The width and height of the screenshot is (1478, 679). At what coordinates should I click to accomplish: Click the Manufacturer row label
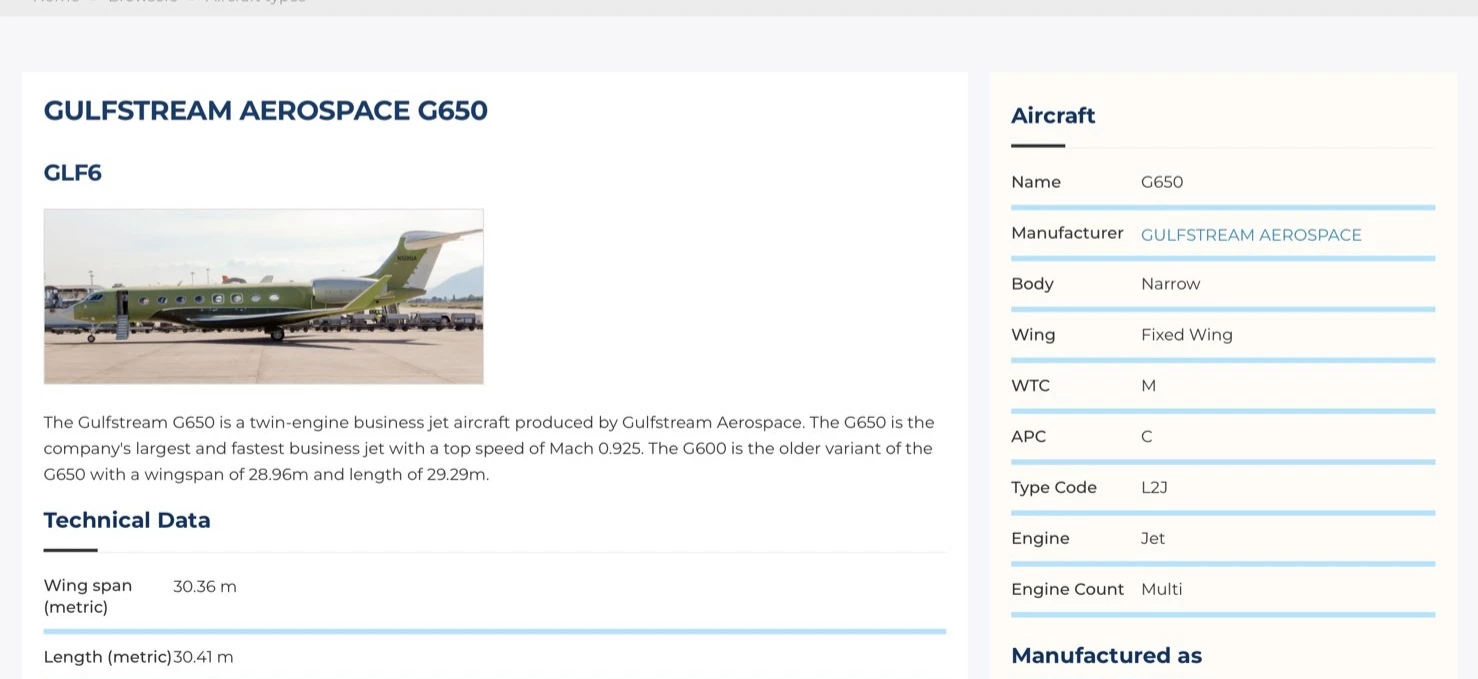(x=1067, y=233)
